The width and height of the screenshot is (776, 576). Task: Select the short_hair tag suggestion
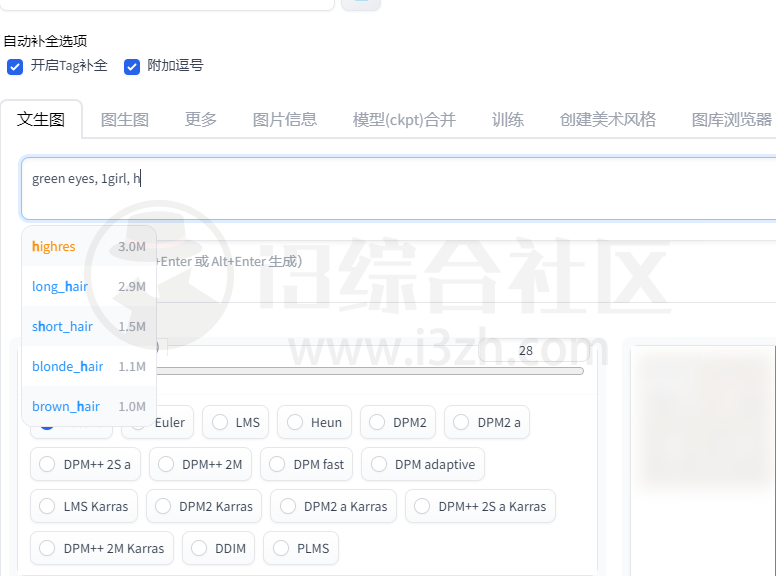pyautogui.click(x=89, y=327)
